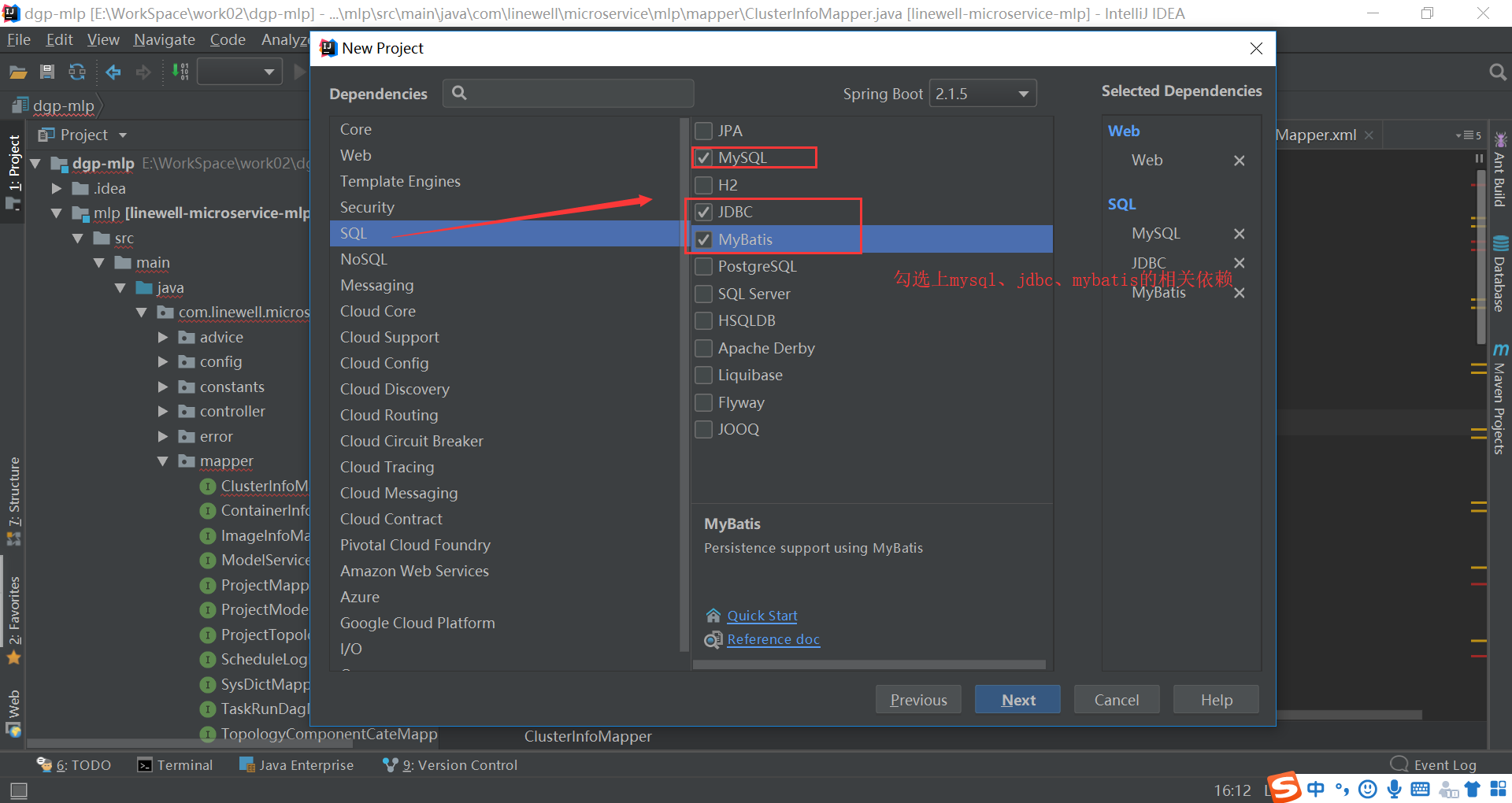The height and width of the screenshot is (803, 1512).
Task: Open the Maven Projects tool window
Action: click(x=1500, y=399)
